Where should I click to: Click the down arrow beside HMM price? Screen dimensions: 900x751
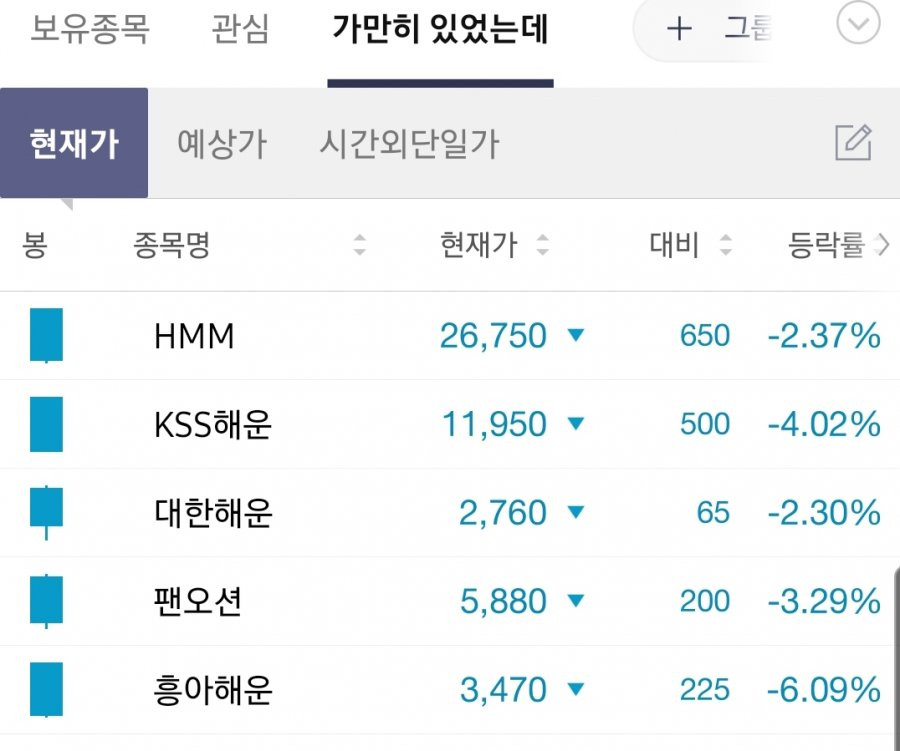pyautogui.click(x=576, y=335)
